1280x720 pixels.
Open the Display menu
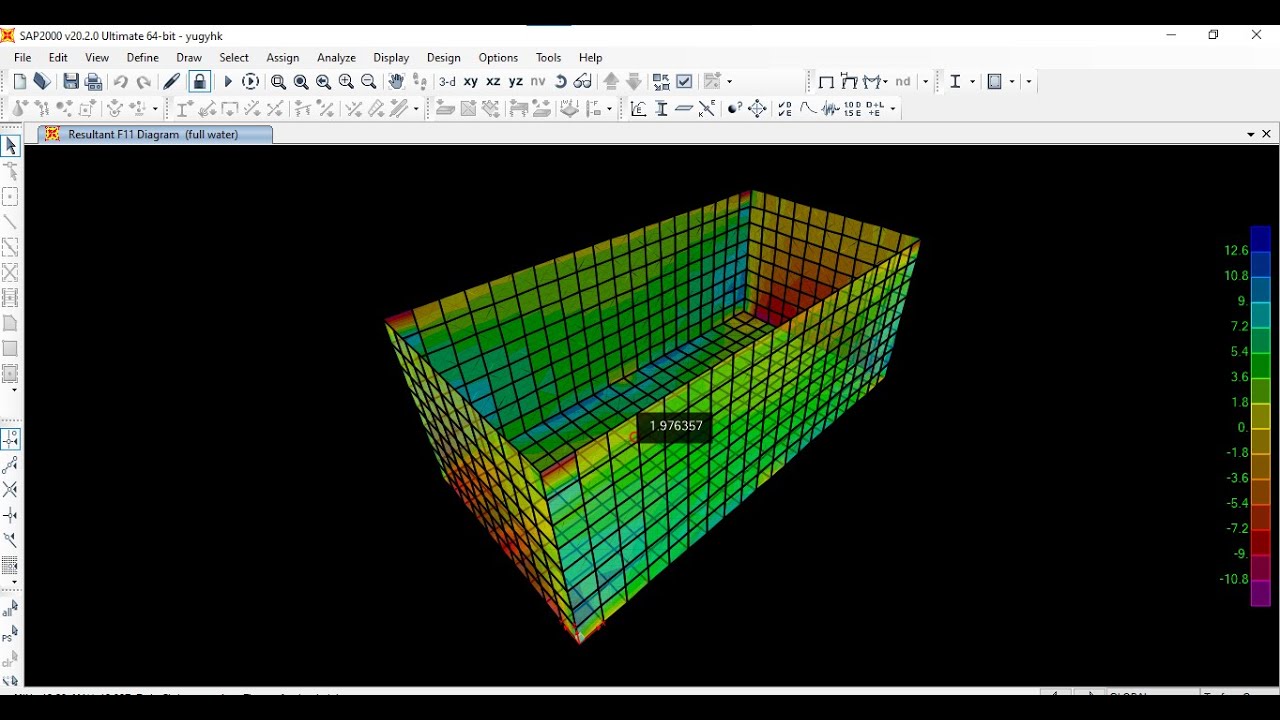pos(391,58)
